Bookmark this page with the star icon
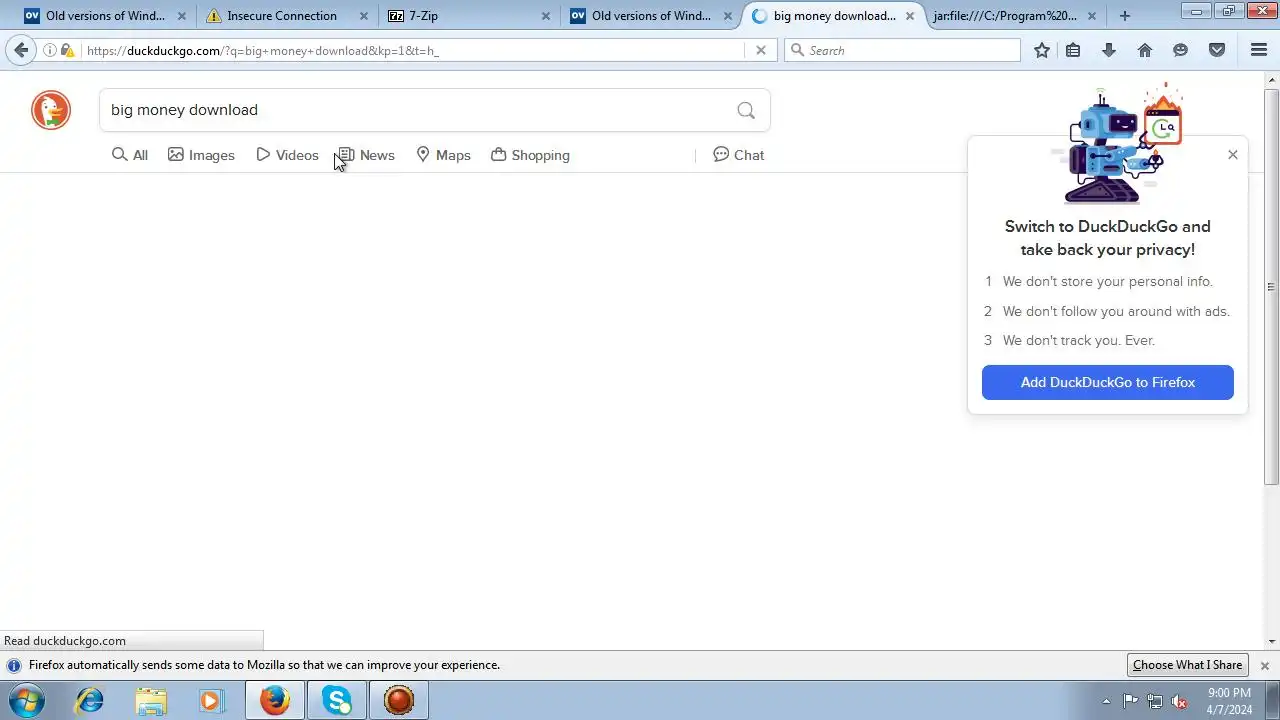The height and width of the screenshot is (720, 1280). (1042, 50)
